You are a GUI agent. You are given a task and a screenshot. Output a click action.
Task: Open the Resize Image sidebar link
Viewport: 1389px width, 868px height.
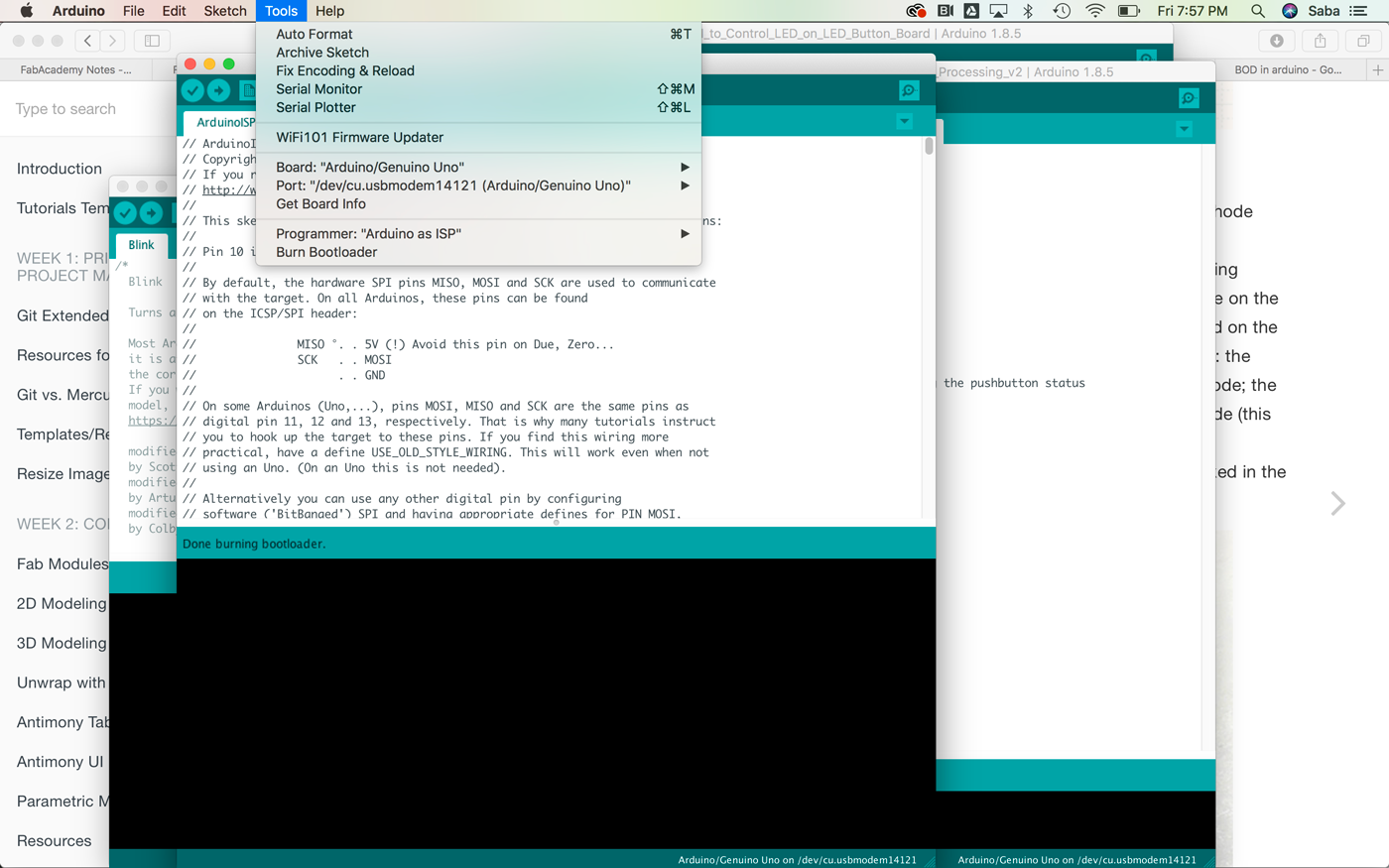(x=63, y=474)
